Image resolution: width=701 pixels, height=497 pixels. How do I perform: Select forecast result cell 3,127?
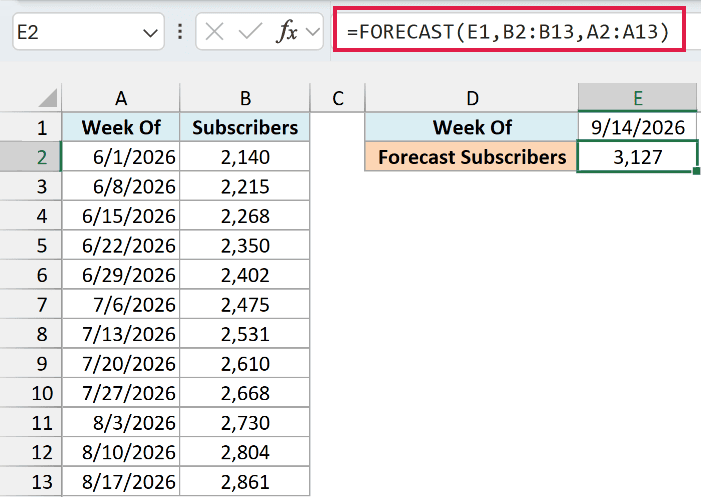[x=638, y=157]
